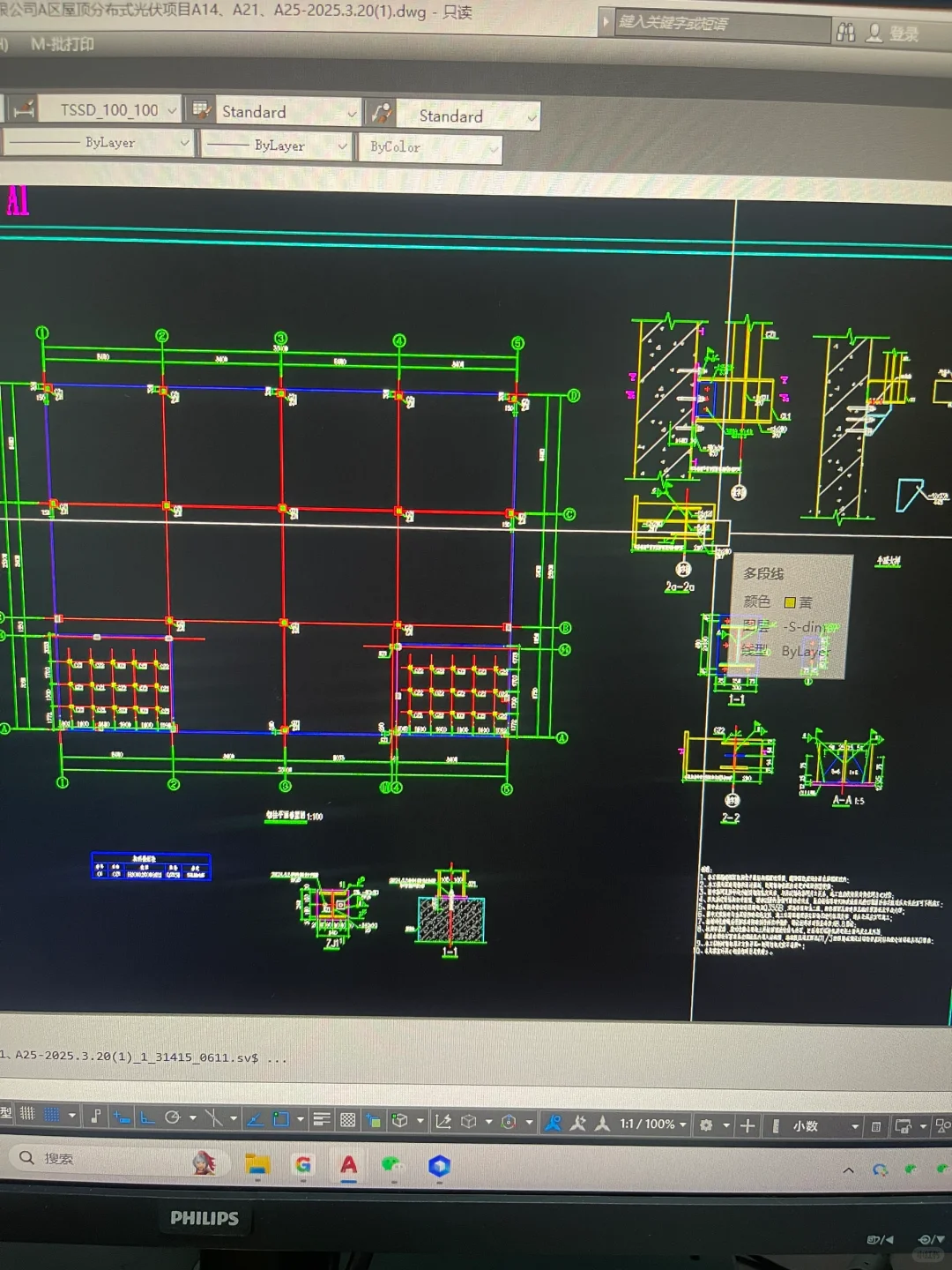
Task: Click the gizmo icon in status bar
Action: [x=509, y=1122]
